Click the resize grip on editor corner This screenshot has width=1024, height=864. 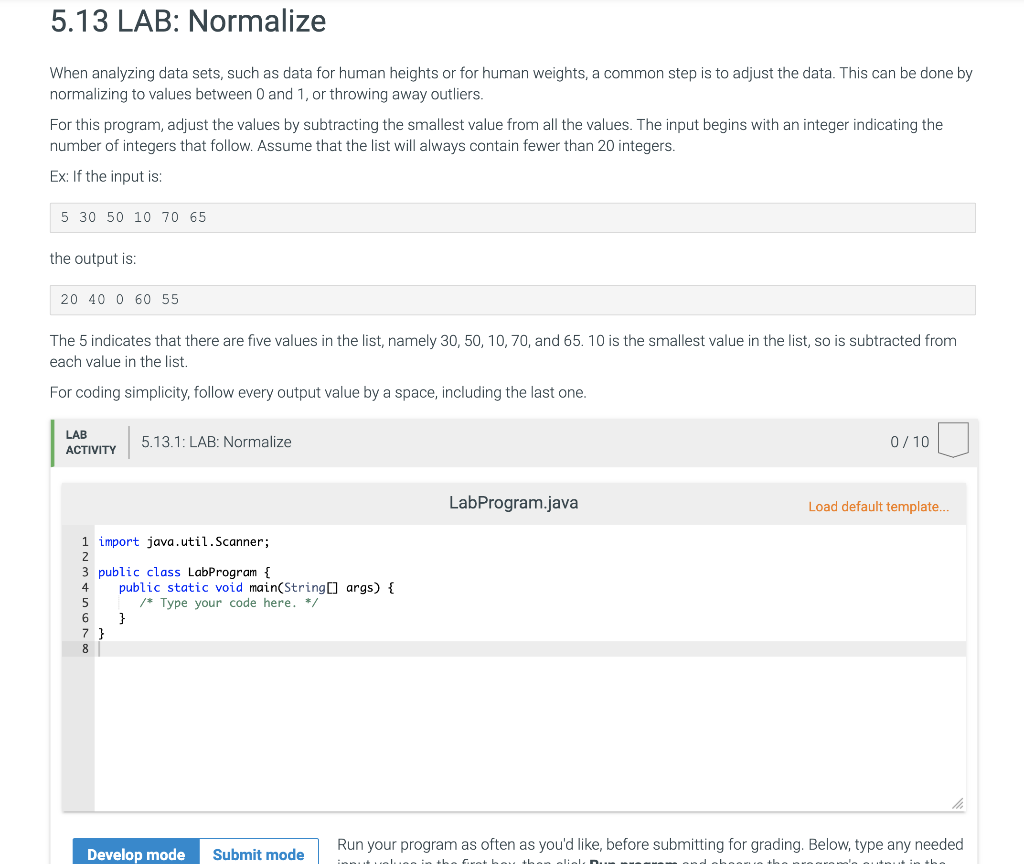(957, 803)
